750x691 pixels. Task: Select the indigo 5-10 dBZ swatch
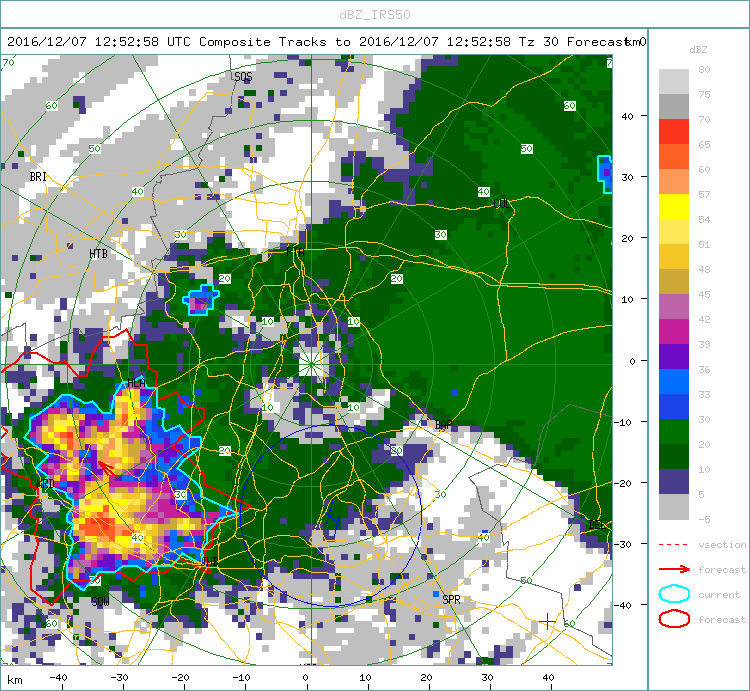coord(673,481)
